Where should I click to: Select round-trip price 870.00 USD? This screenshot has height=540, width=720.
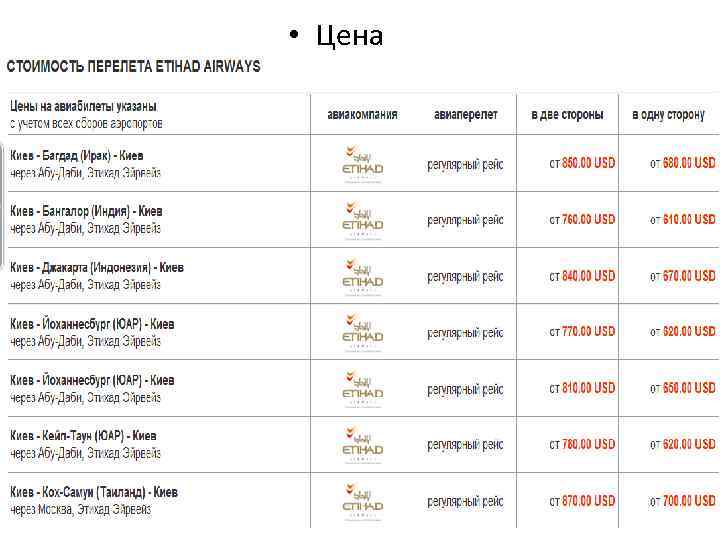pos(581,500)
